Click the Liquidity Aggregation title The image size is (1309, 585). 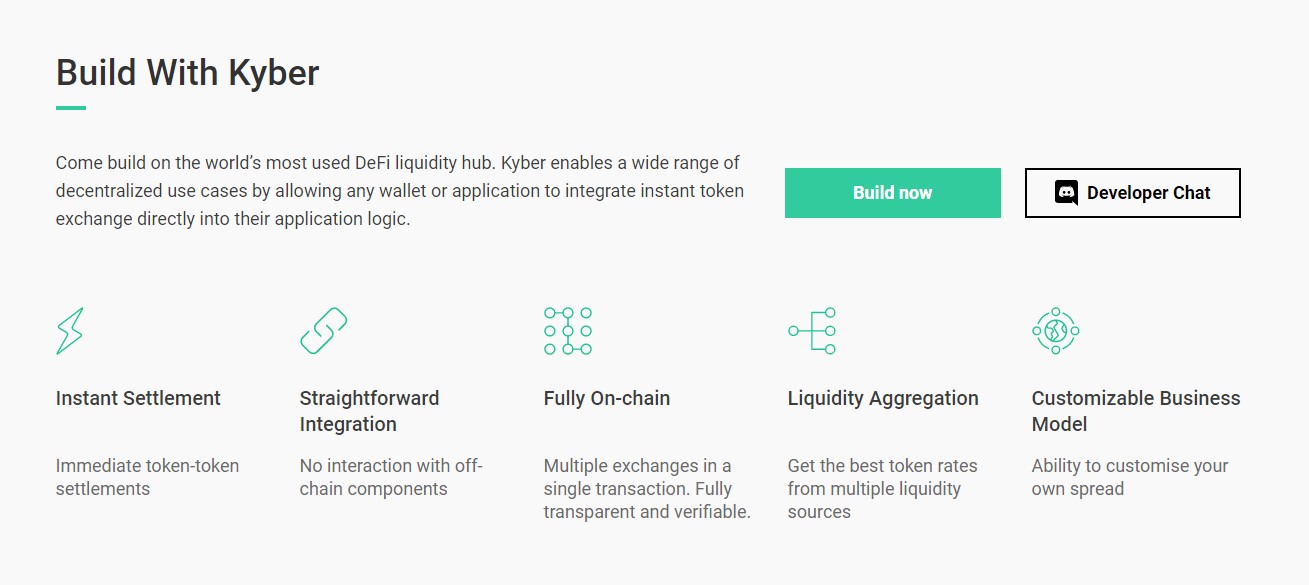click(883, 398)
